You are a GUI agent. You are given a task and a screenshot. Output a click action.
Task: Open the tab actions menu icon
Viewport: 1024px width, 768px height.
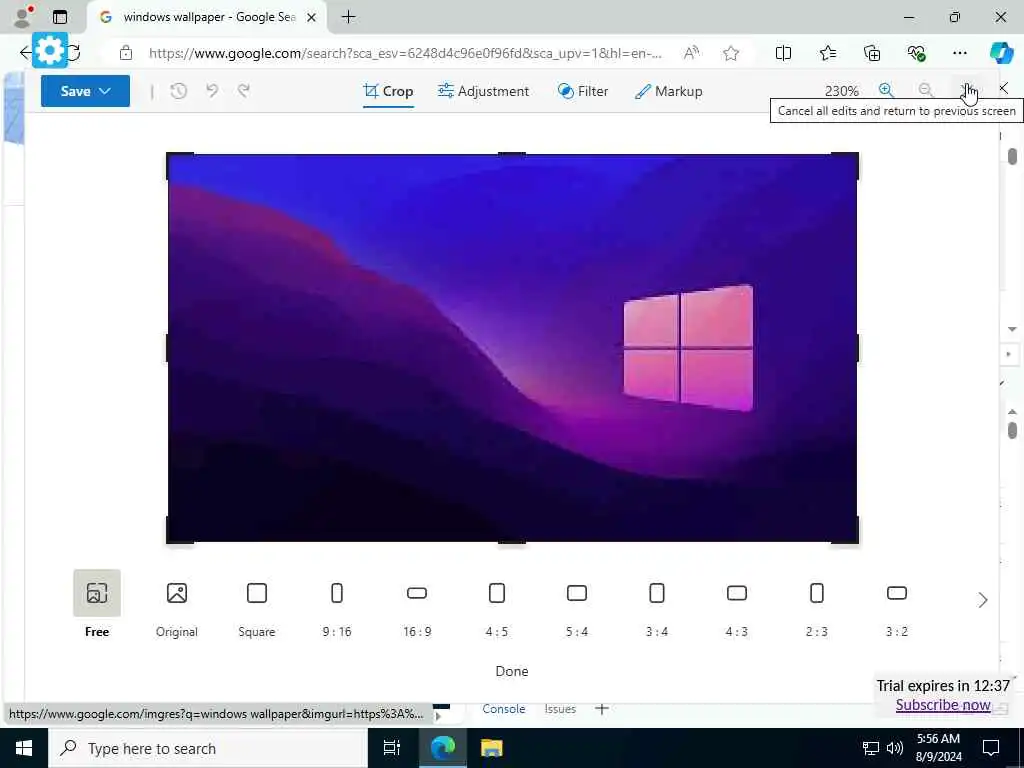(60, 18)
